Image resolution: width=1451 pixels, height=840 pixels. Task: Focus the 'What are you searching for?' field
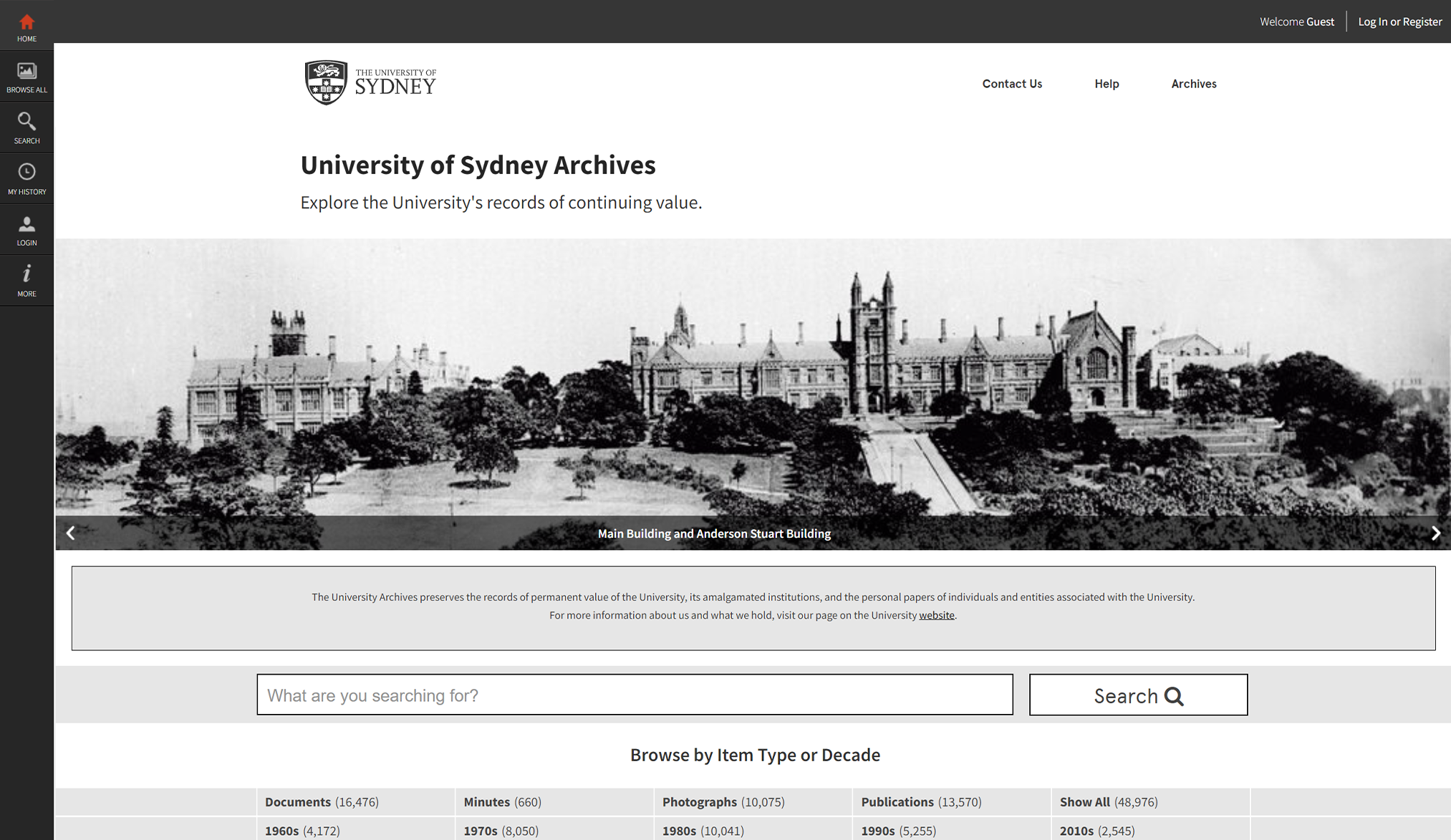(x=635, y=695)
